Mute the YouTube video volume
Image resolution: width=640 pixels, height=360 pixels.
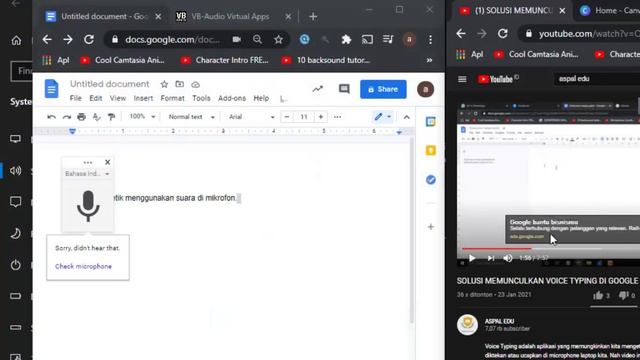[508, 258]
